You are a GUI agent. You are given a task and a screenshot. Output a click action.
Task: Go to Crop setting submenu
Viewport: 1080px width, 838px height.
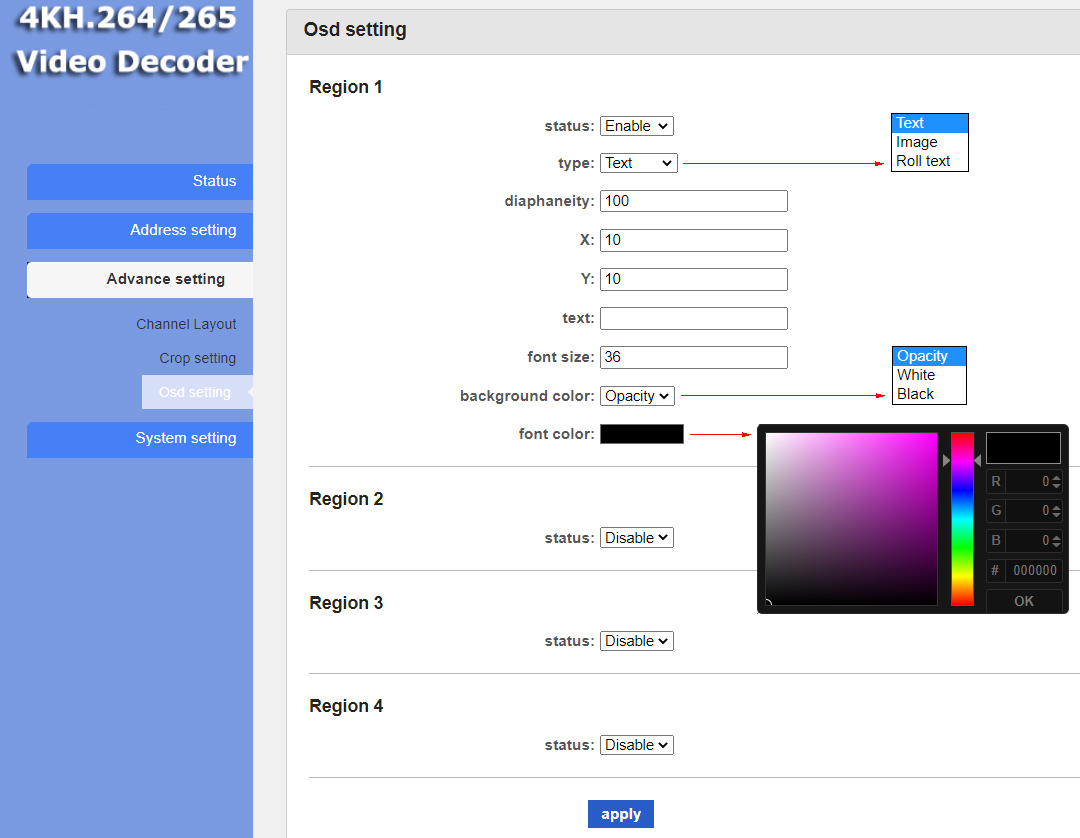point(197,358)
